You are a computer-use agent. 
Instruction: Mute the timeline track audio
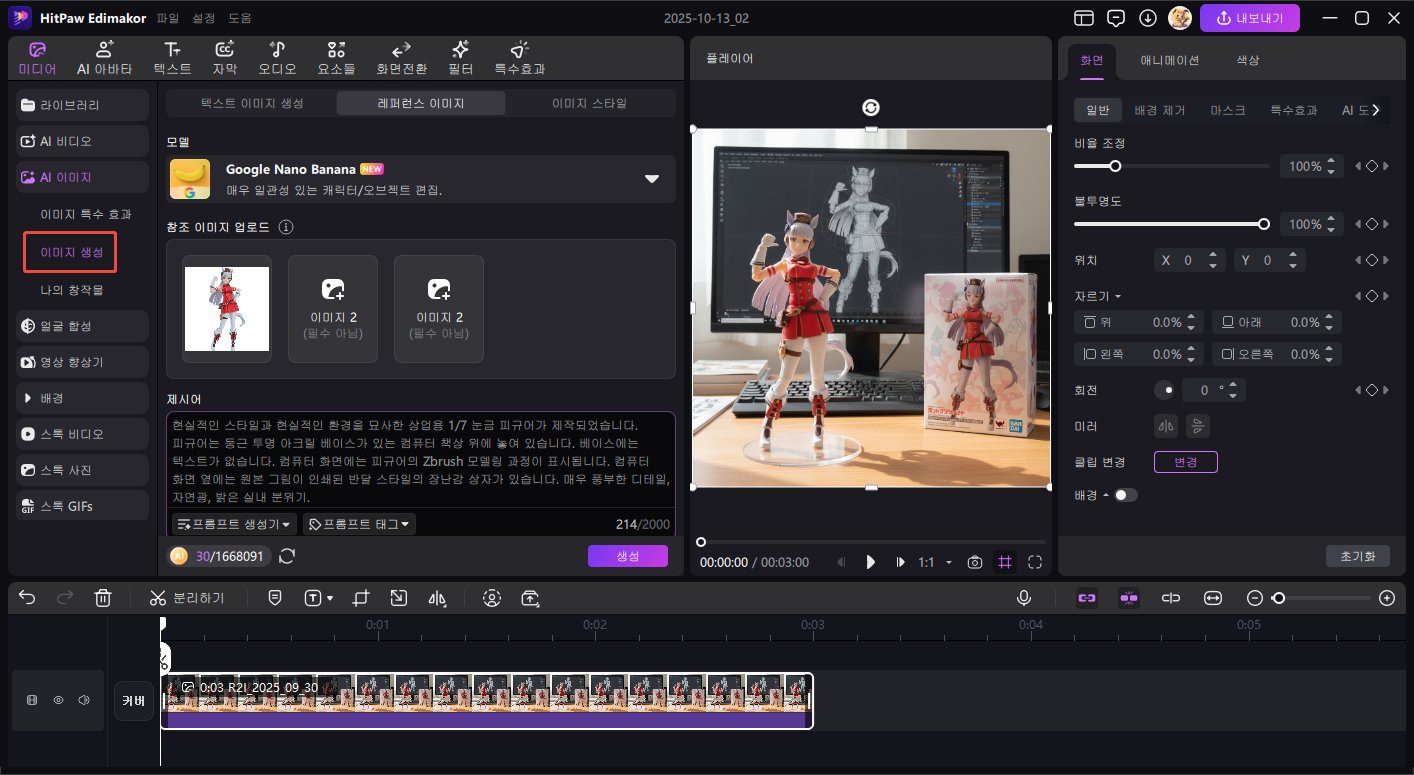click(84, 700)
